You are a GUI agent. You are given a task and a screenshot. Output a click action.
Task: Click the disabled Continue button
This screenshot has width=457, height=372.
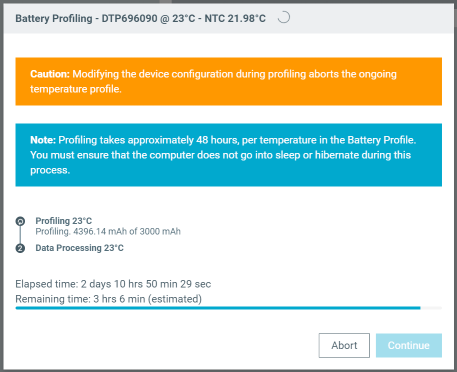(x=409, y=345)
